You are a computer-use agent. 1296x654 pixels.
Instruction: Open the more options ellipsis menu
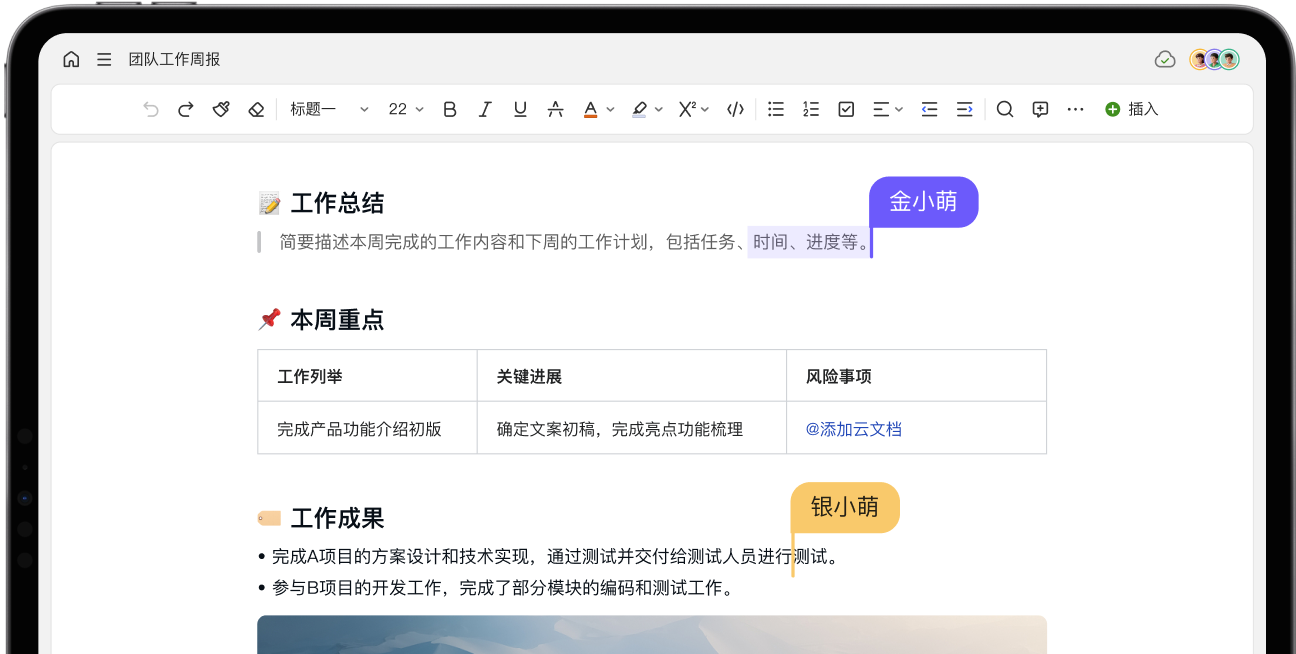pos(1075,110)
